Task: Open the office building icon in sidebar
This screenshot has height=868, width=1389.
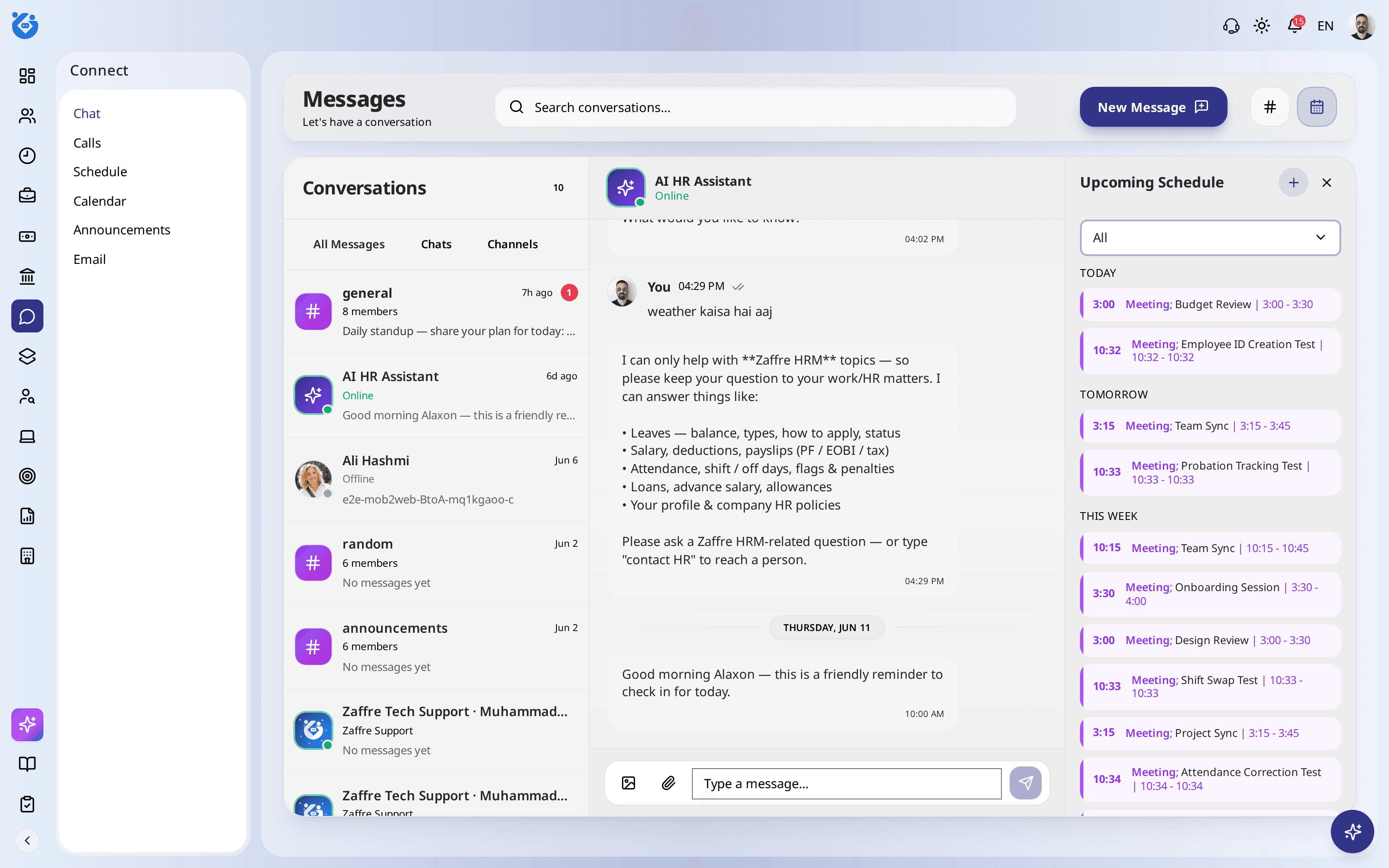Action: coord(27,556)
